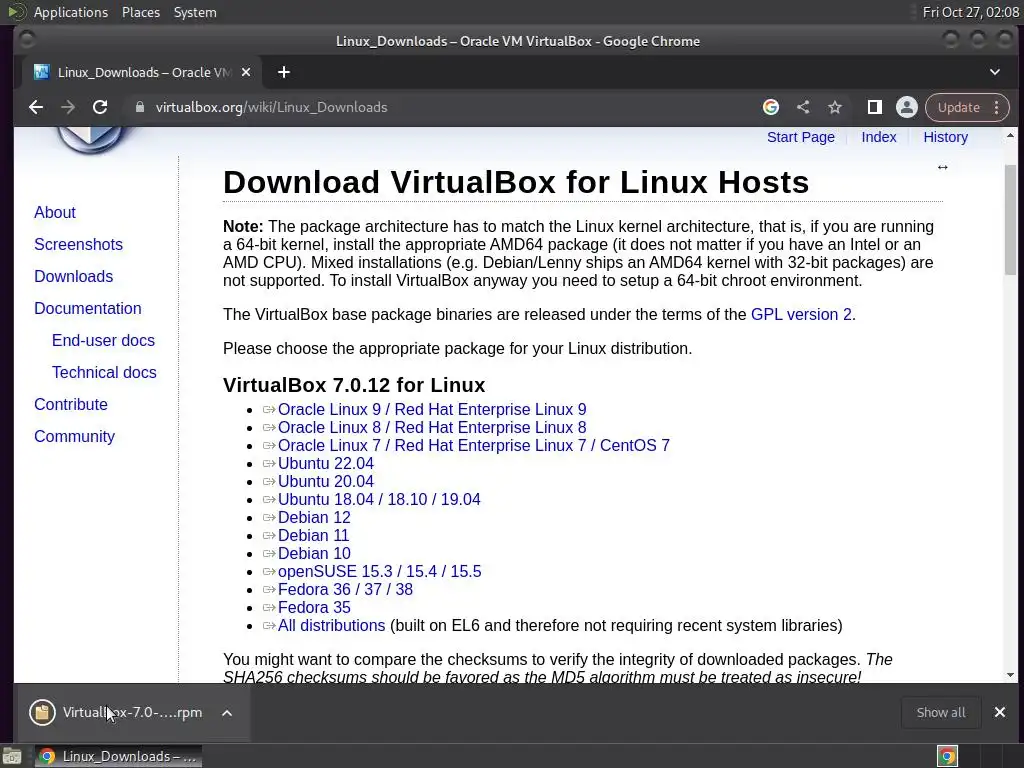1024x768 pixels.
Task: Click the Google icon in address bar
Action: coord(771,107)
